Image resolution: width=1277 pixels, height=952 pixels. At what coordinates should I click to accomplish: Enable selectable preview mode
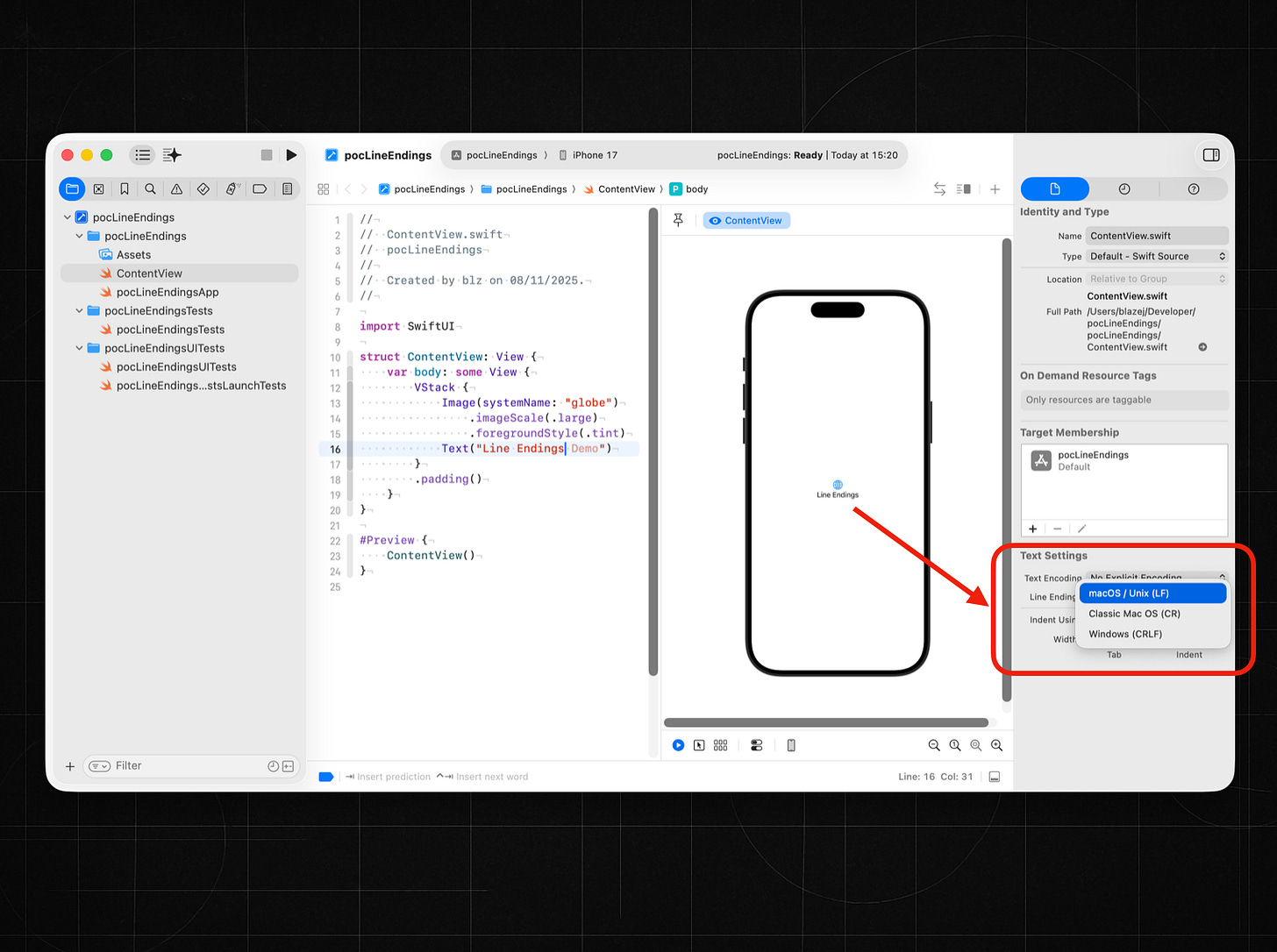699,745
